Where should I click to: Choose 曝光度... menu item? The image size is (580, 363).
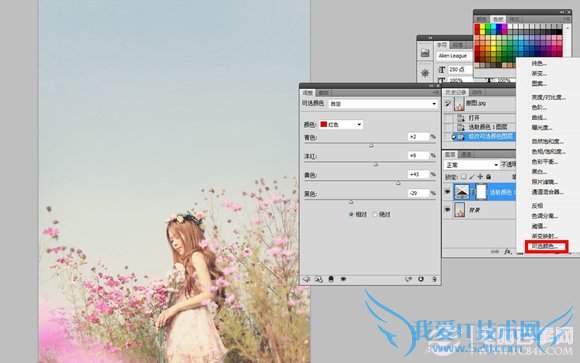click(542, 128)
